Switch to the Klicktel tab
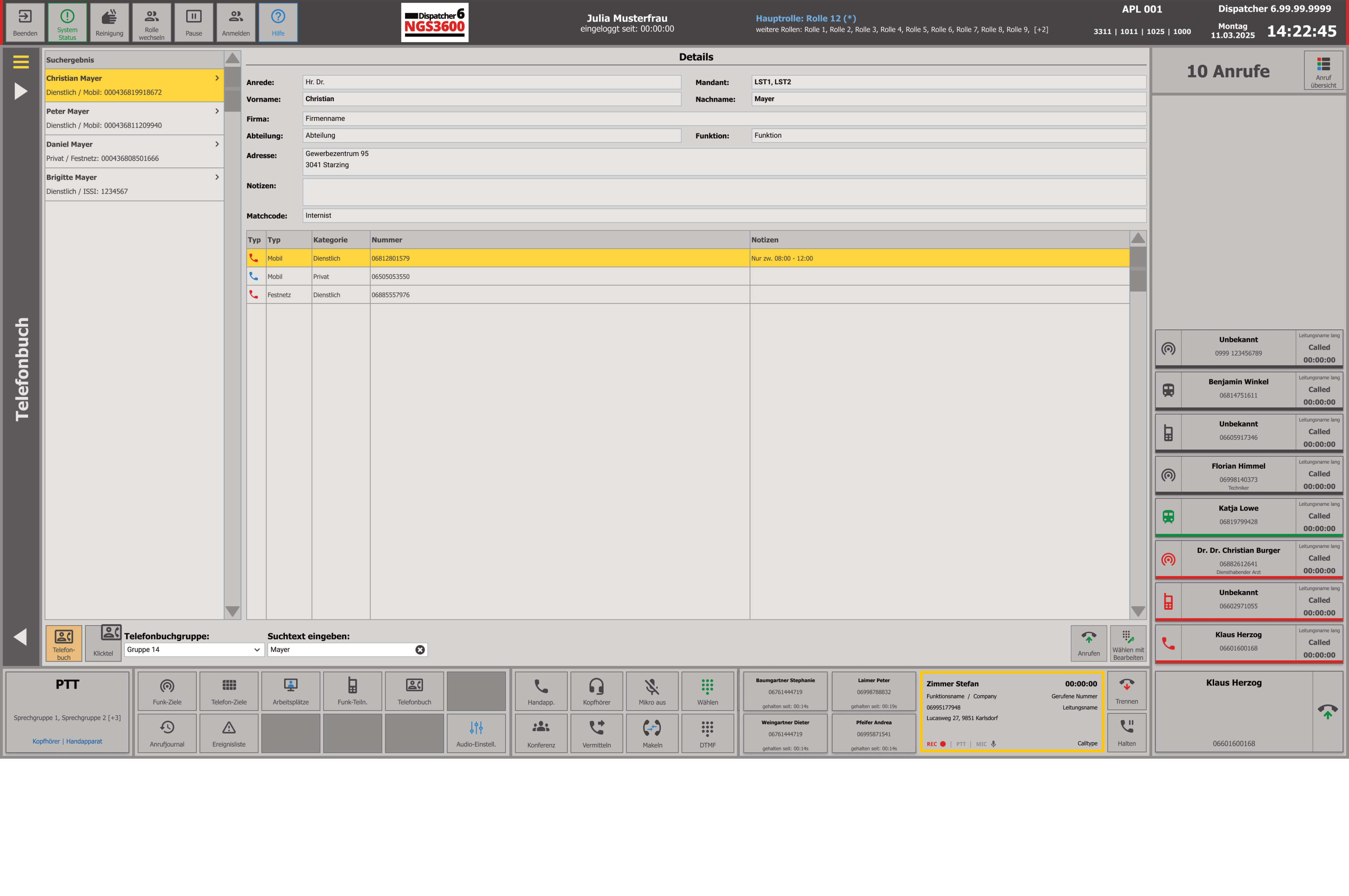1349x896 pixels. tap(103, 643)
